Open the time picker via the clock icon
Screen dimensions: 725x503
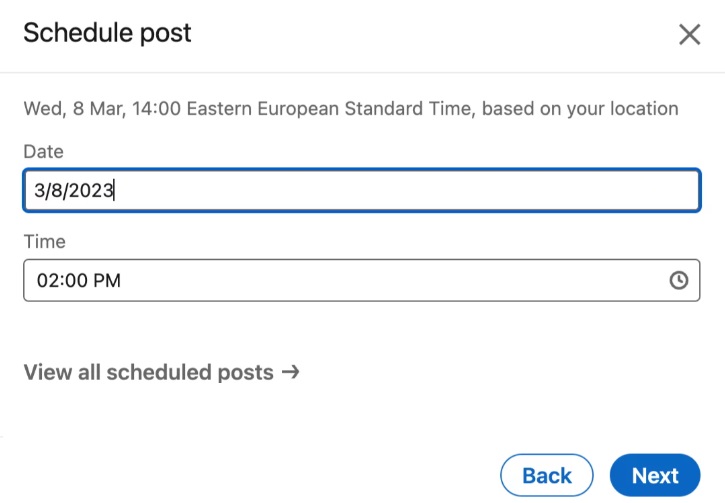pyautogui.click(x=679, y=280)
